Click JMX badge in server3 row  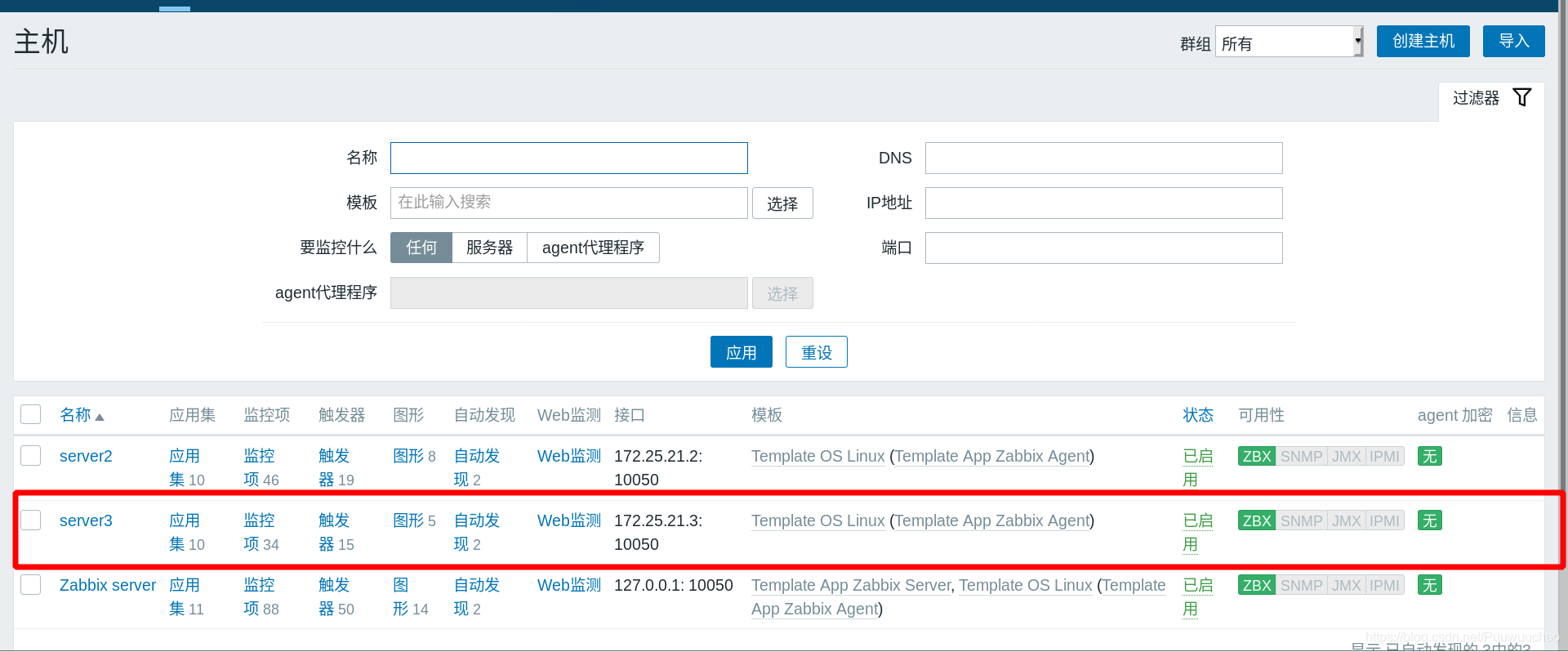click(x=1346, y=520)
